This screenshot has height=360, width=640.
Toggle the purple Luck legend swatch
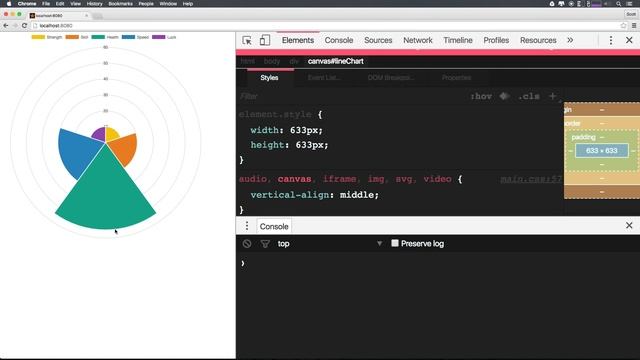pos(158,37)
